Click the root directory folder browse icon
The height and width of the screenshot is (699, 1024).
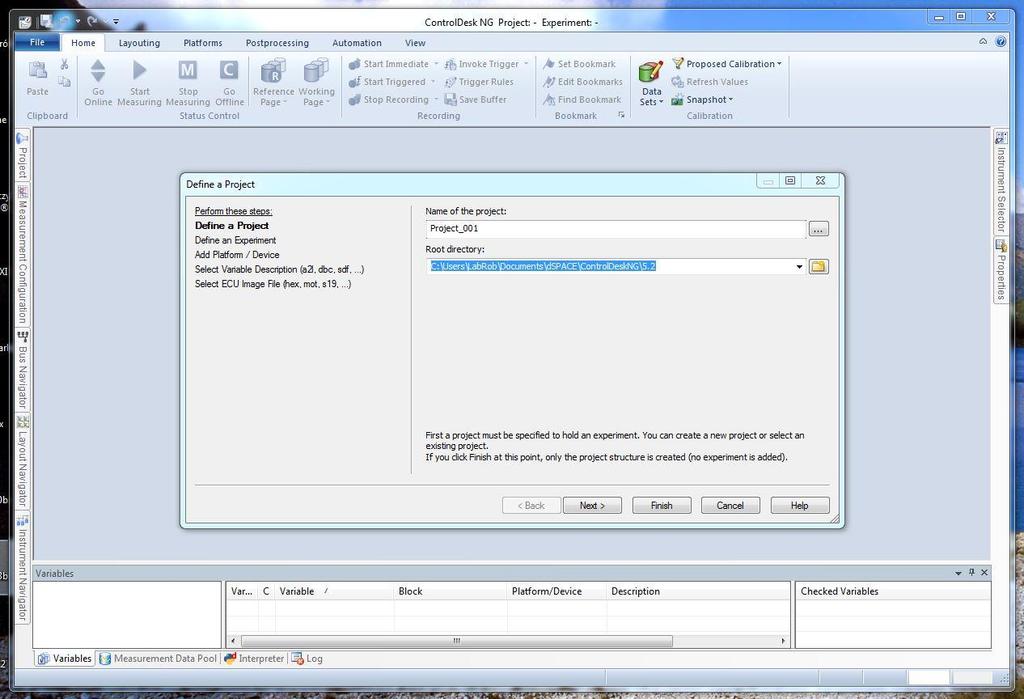[818, 267]
